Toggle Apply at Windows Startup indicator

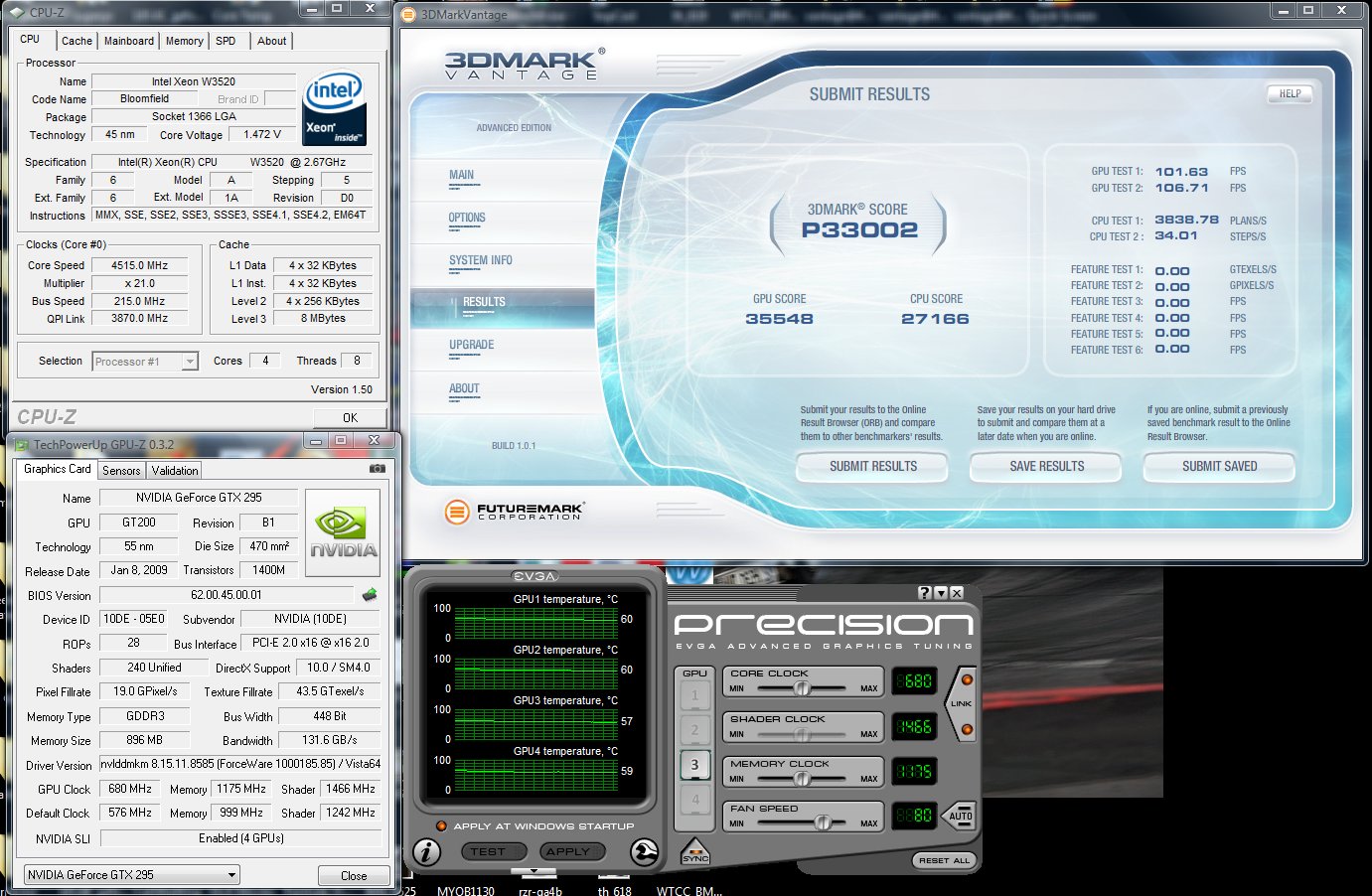441,826
